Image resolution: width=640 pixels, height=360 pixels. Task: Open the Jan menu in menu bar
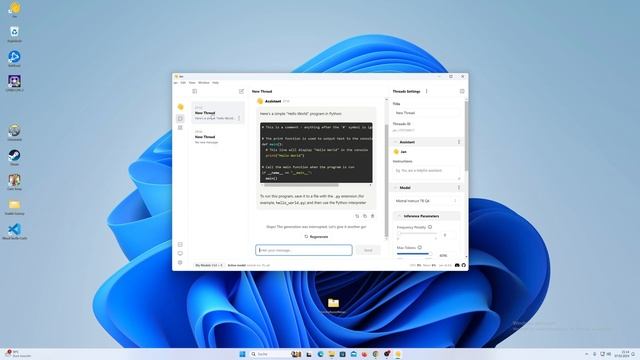click(x=176, y=83)
